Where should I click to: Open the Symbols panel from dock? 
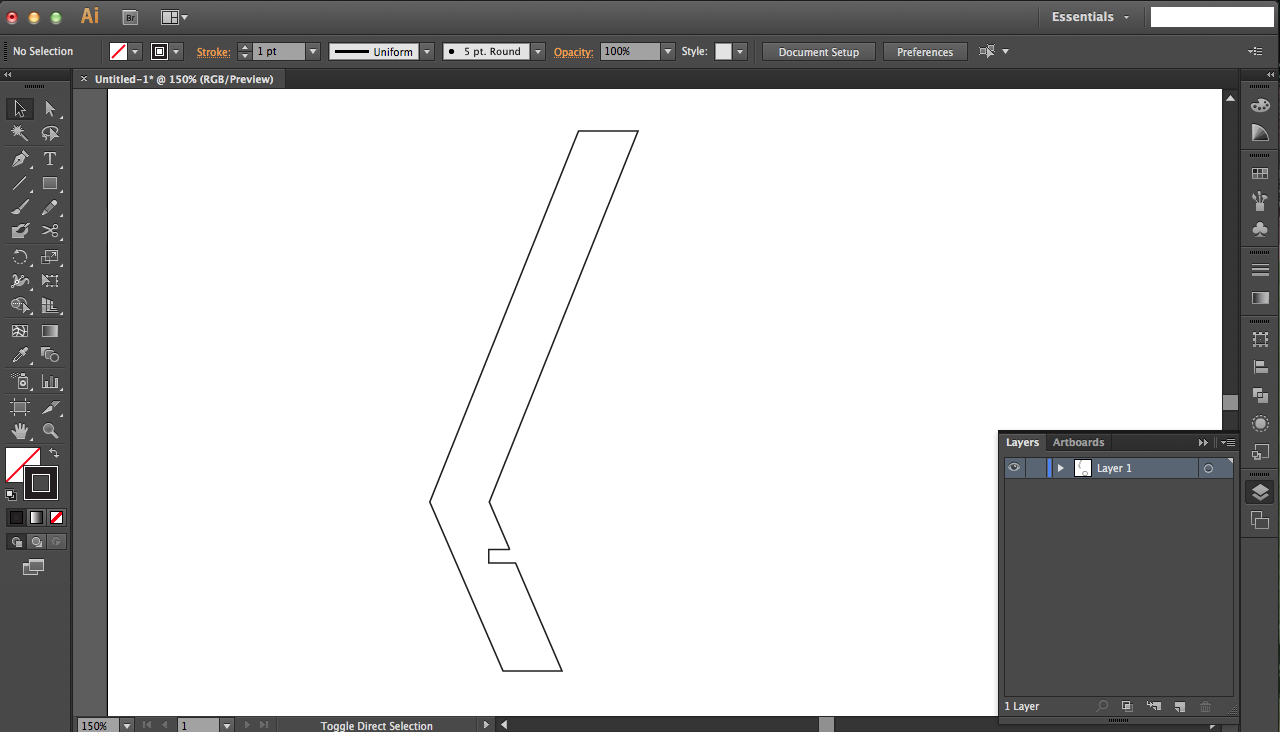click(x=1260, y=229)
